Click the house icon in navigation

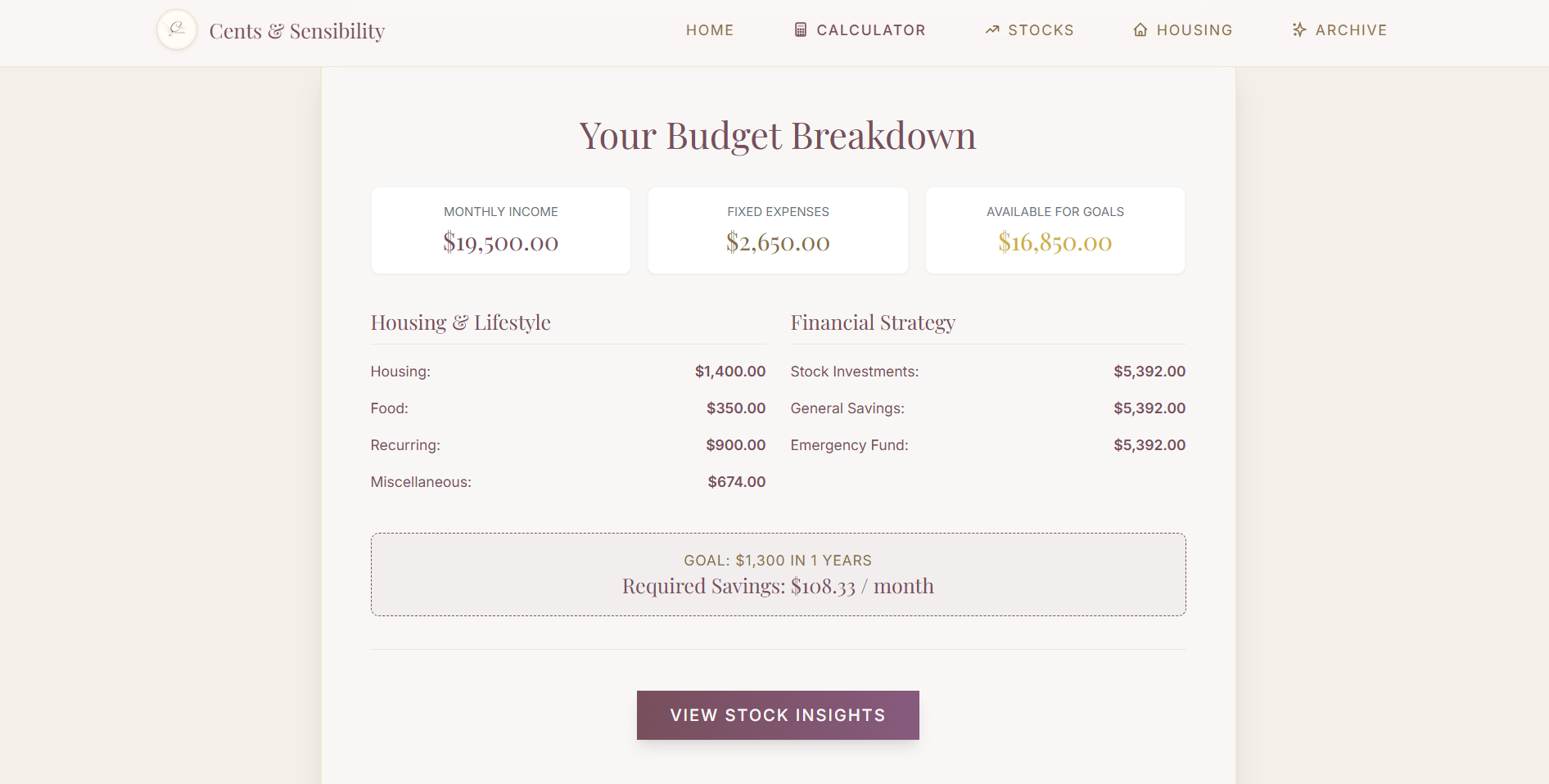point(1140,30)
